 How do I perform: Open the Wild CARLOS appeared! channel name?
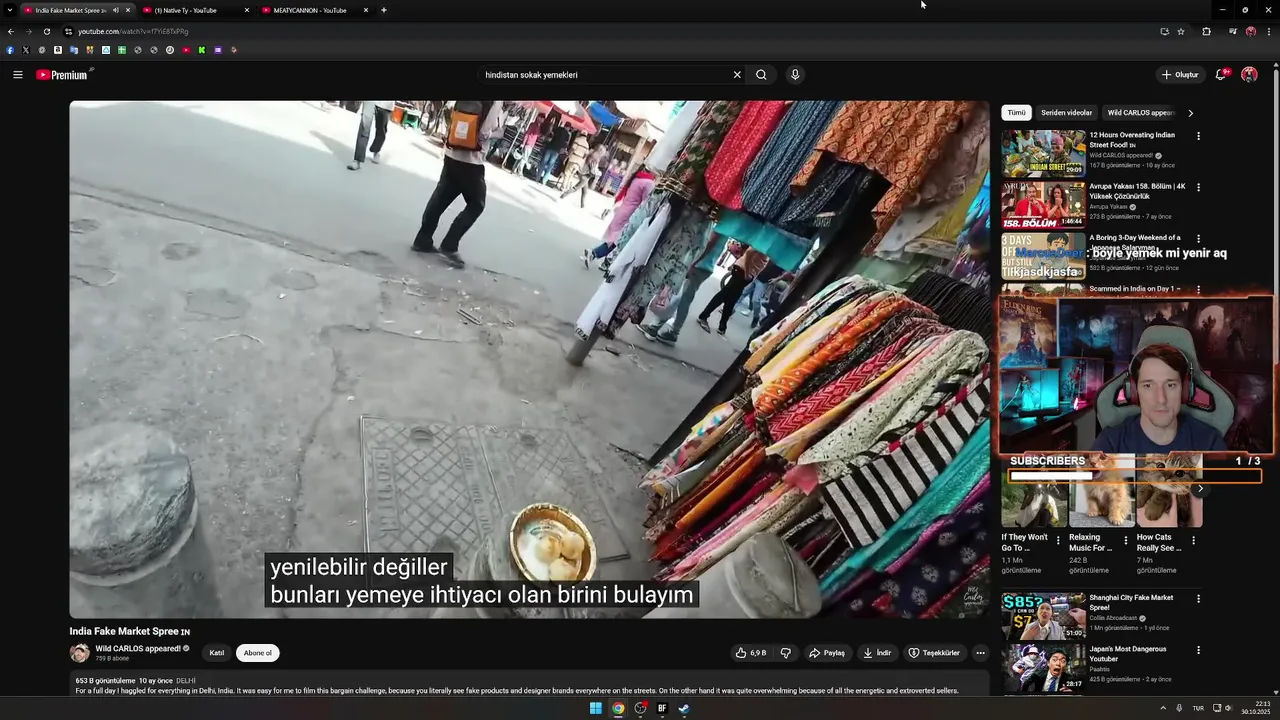(138, 649)
